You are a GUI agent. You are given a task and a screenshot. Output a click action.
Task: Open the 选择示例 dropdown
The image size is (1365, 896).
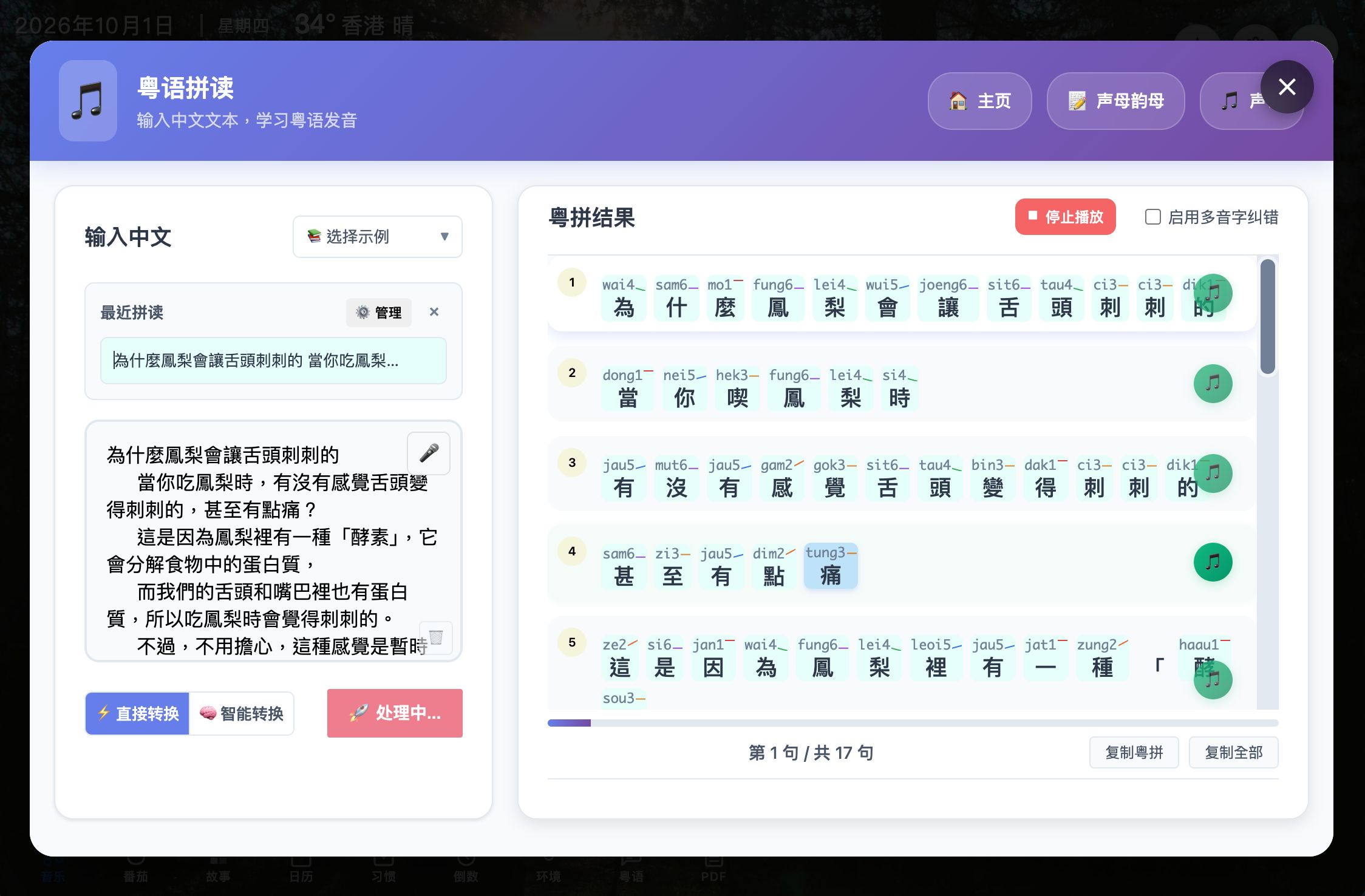[x=378, y=237]
